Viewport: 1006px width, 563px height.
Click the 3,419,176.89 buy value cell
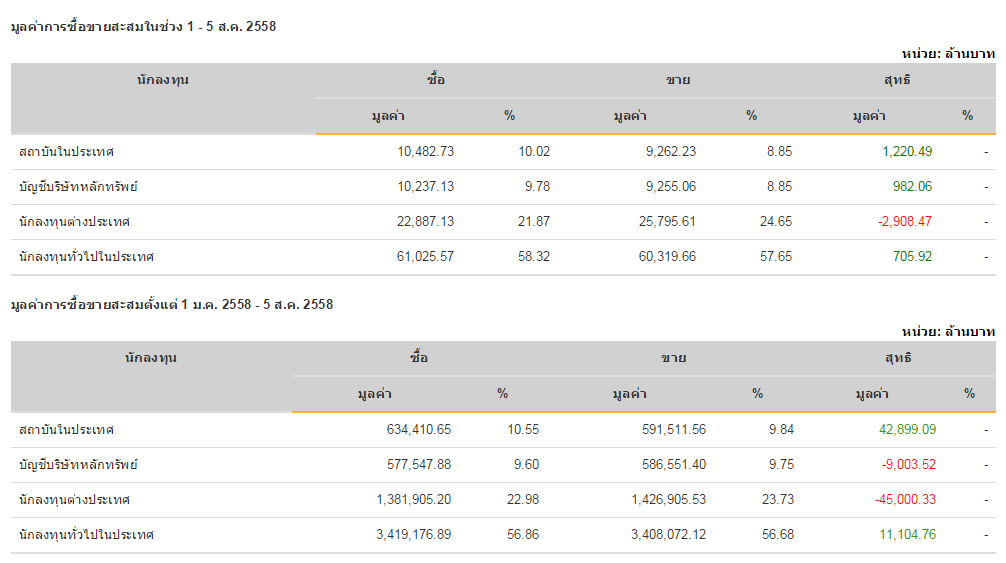(x=413, y=535)
